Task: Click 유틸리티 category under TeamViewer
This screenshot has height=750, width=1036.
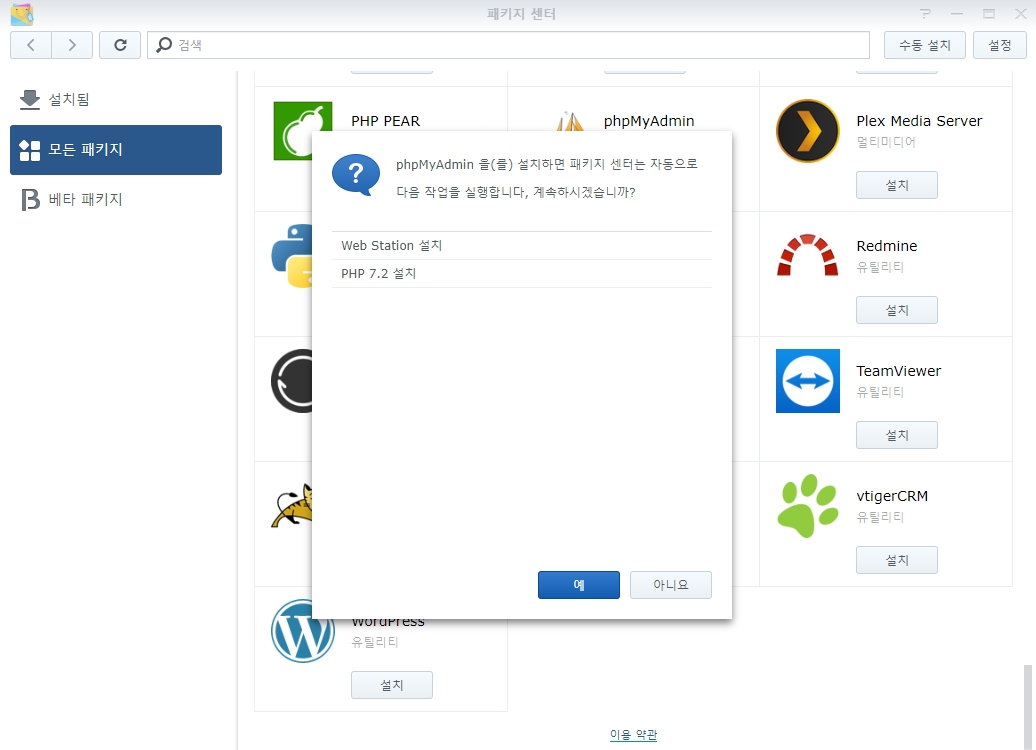Action: 880,392
